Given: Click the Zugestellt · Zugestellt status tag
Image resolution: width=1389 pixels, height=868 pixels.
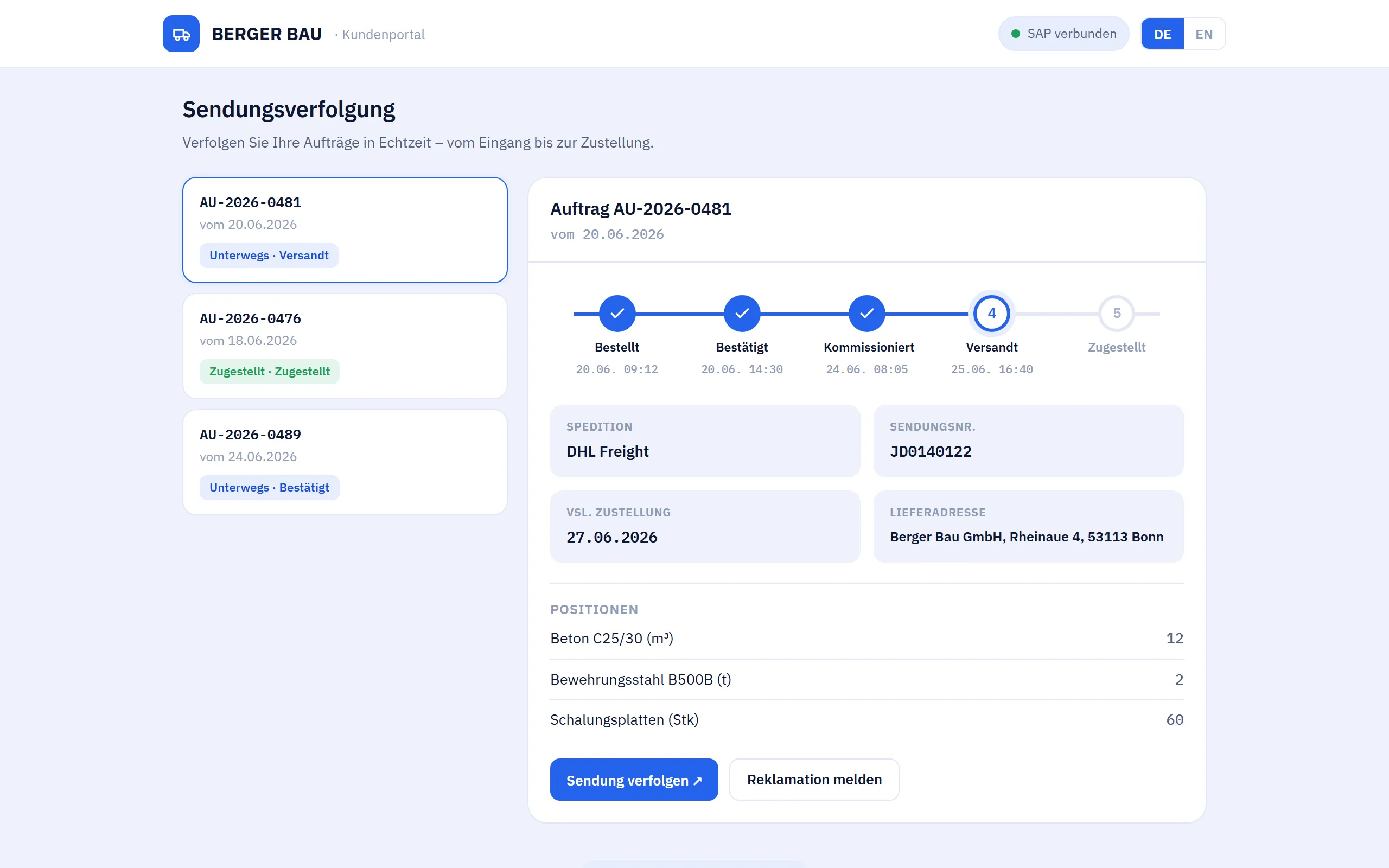Looking at the screenshot, I should (269, 372).
